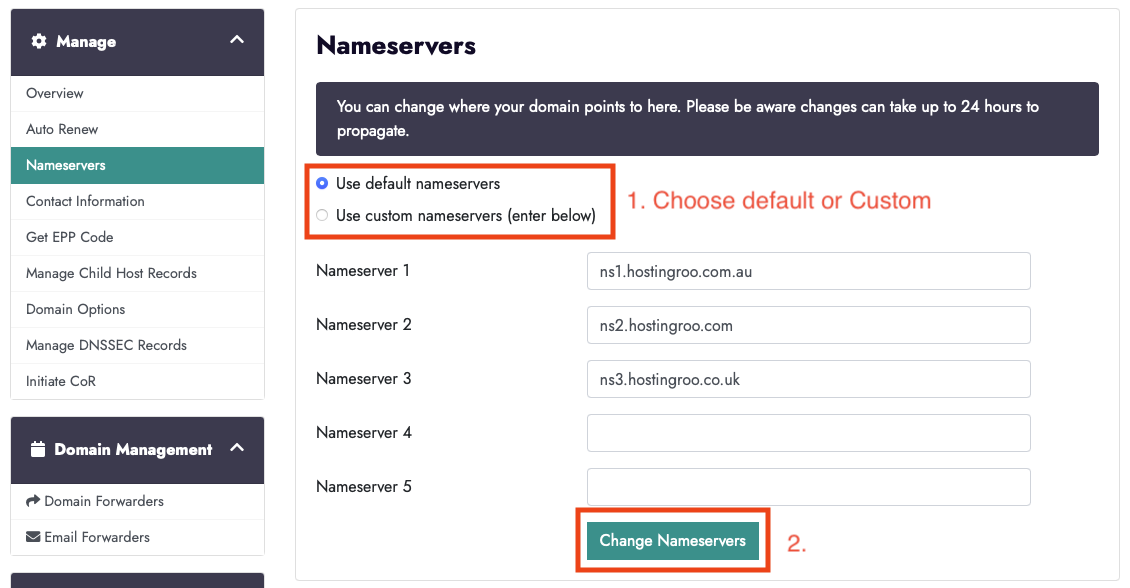Go to Contact Information
This screenshot has height=588, width=1130.
(85, 201)
